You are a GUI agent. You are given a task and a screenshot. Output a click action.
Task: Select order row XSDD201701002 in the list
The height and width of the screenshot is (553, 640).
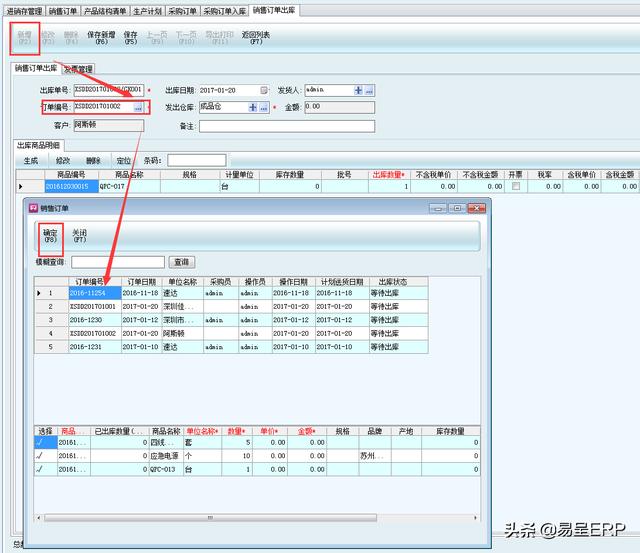pos(93,333)
